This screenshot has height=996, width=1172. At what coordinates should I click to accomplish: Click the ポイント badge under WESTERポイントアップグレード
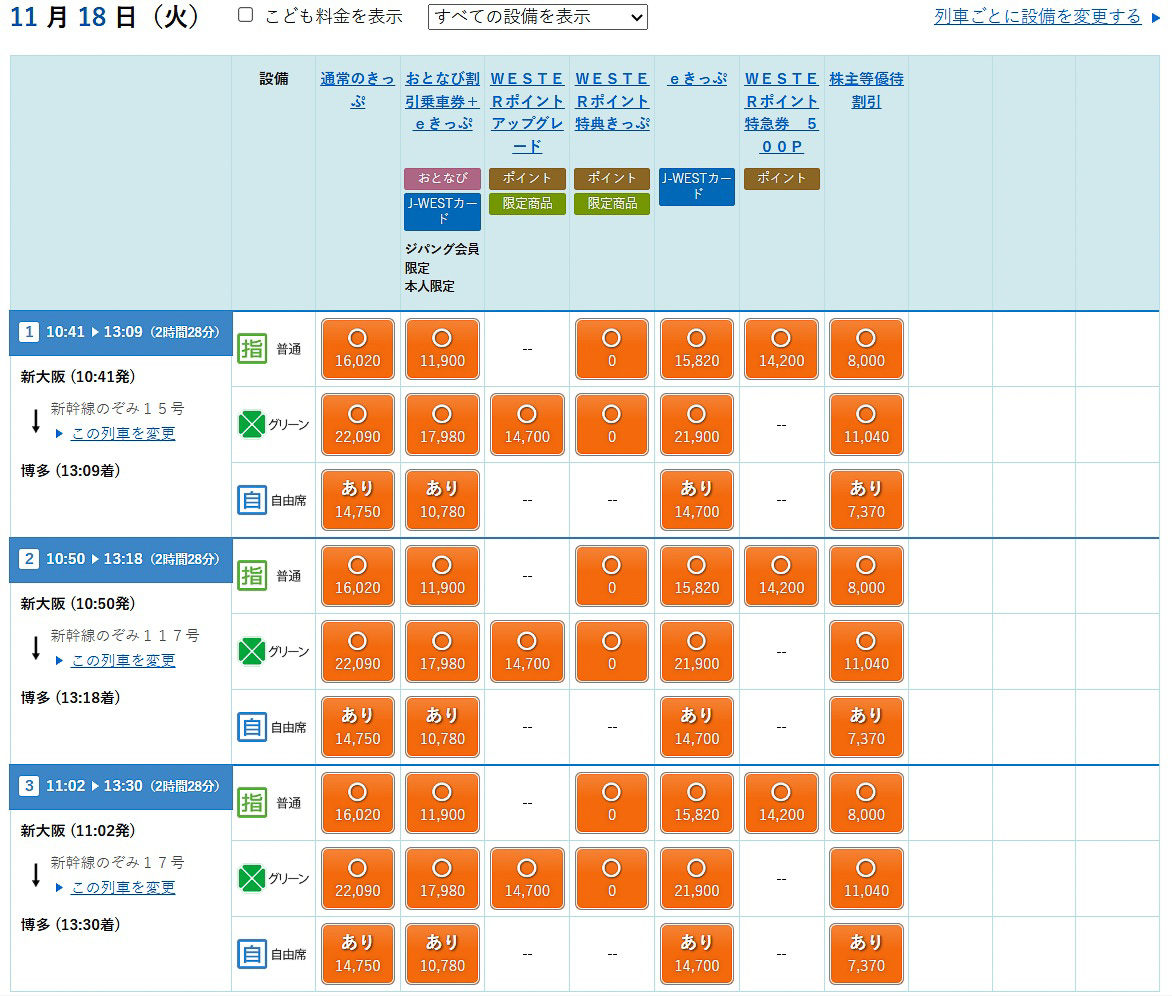coord(527,178)
